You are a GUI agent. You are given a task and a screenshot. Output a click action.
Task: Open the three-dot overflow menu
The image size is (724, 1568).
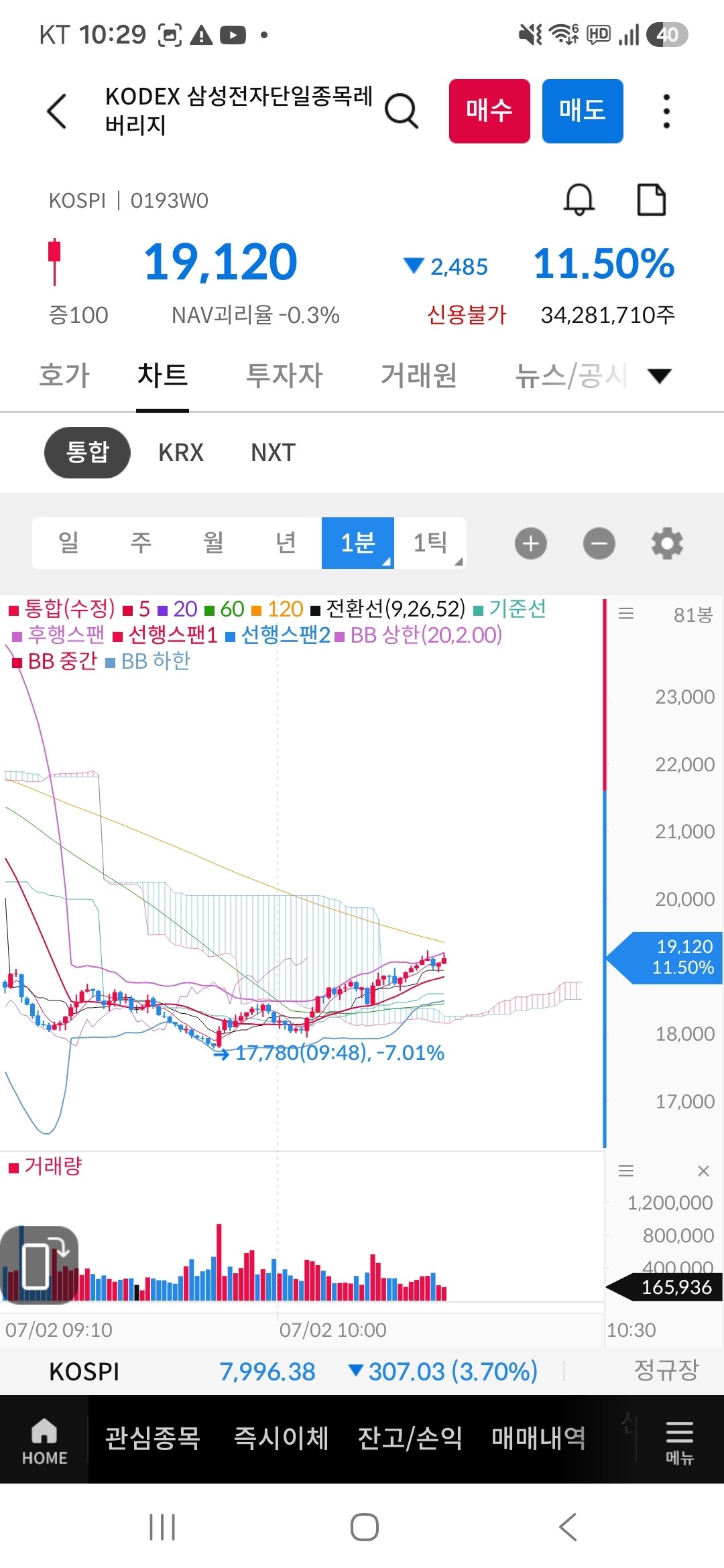point(666,111)
